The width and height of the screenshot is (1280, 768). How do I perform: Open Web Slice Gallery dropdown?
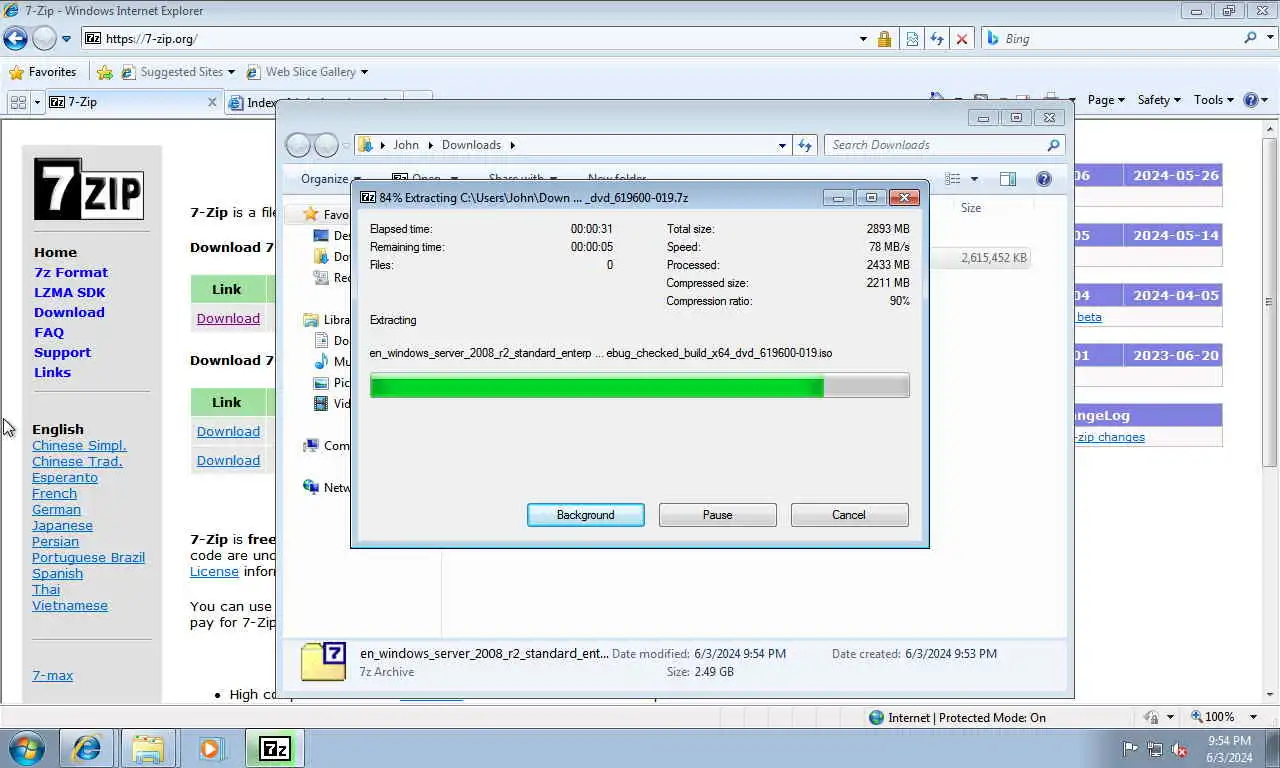pos(364,72)
